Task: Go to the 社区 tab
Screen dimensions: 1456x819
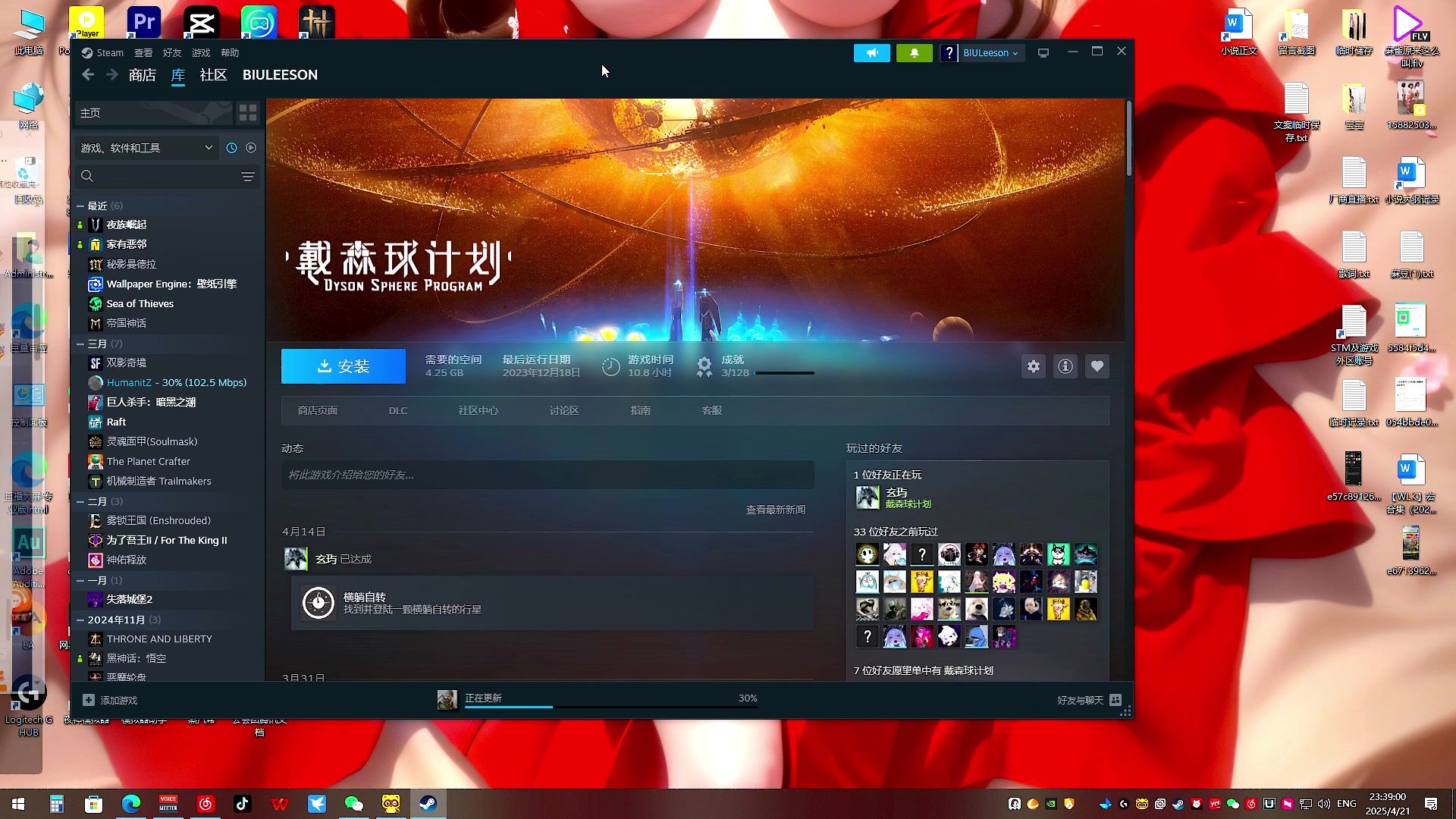Action: point(213,75)
